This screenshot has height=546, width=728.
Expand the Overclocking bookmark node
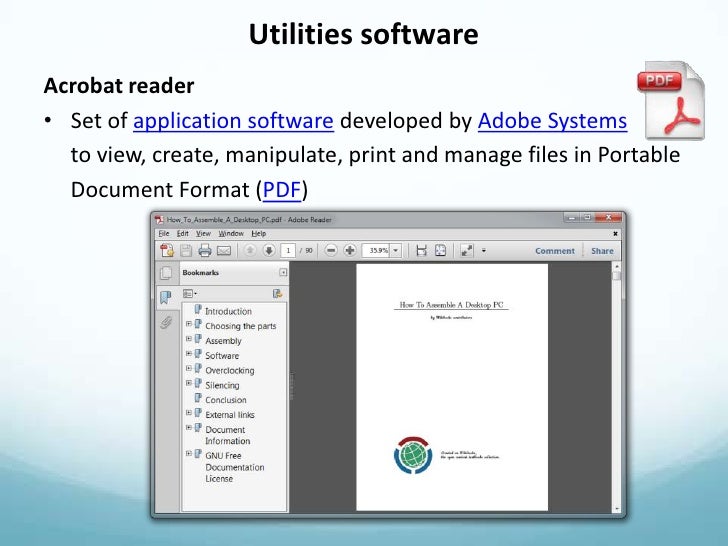coord(189,368)
